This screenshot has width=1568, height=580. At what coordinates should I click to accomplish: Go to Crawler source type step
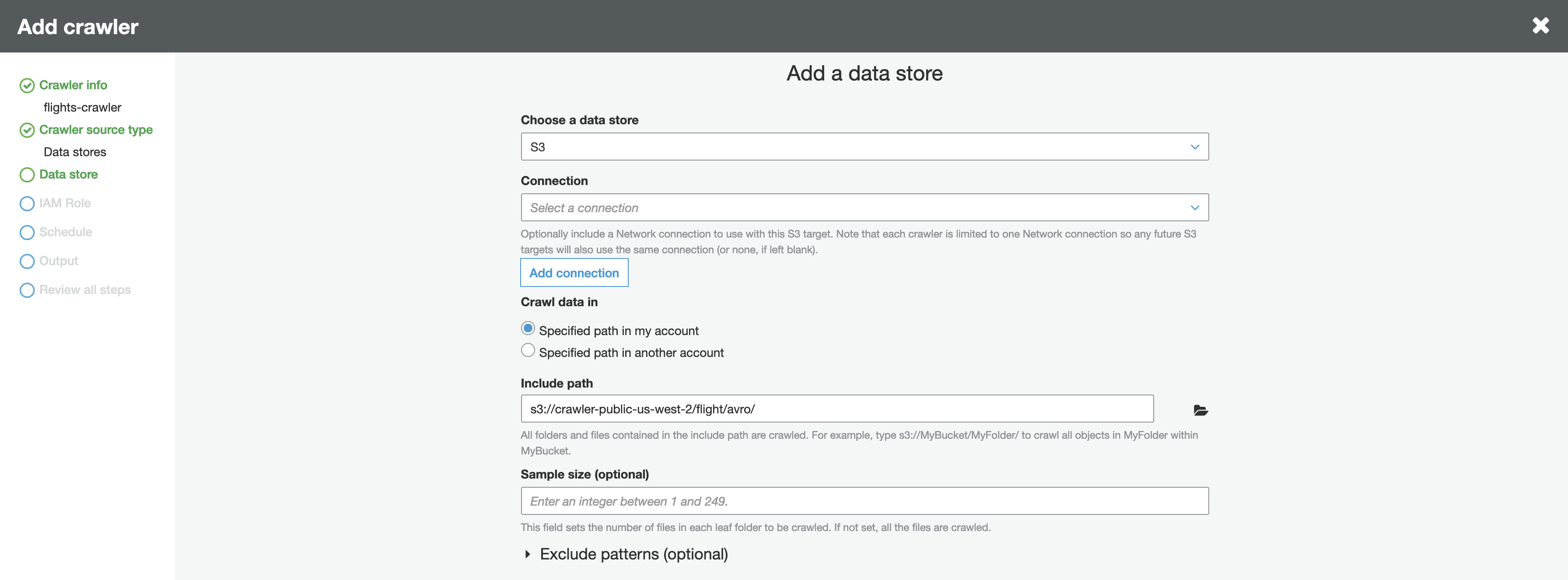95,129
